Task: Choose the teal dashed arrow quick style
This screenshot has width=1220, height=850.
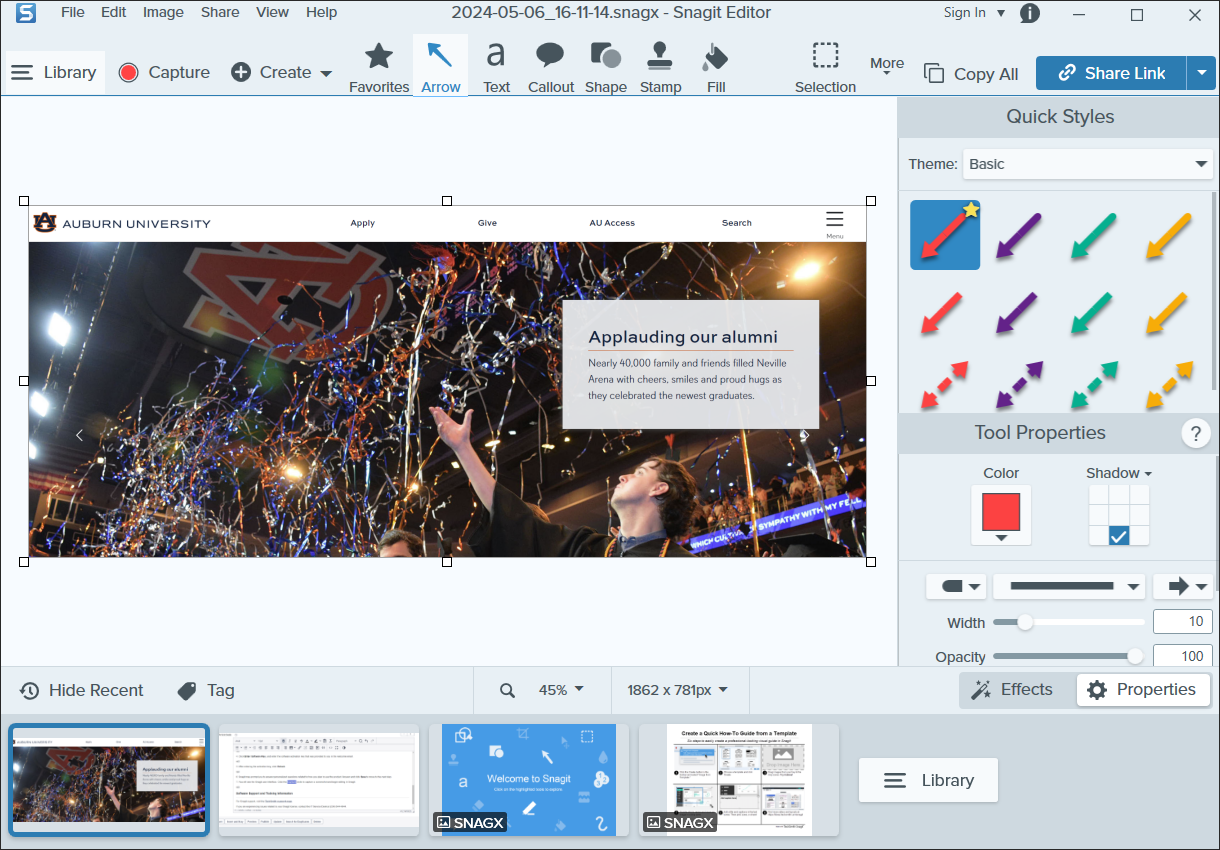Action: (1093, 384)
